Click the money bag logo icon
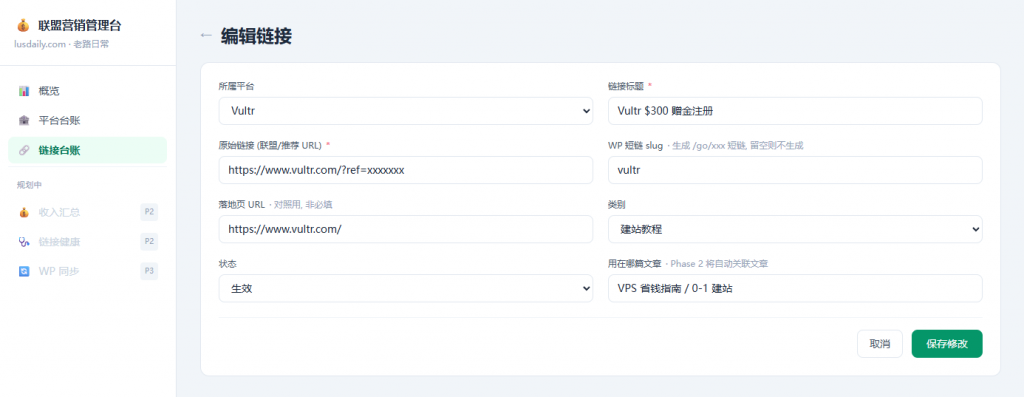Viewport: 1024px width, 397px height. click(x=24, y=26)
